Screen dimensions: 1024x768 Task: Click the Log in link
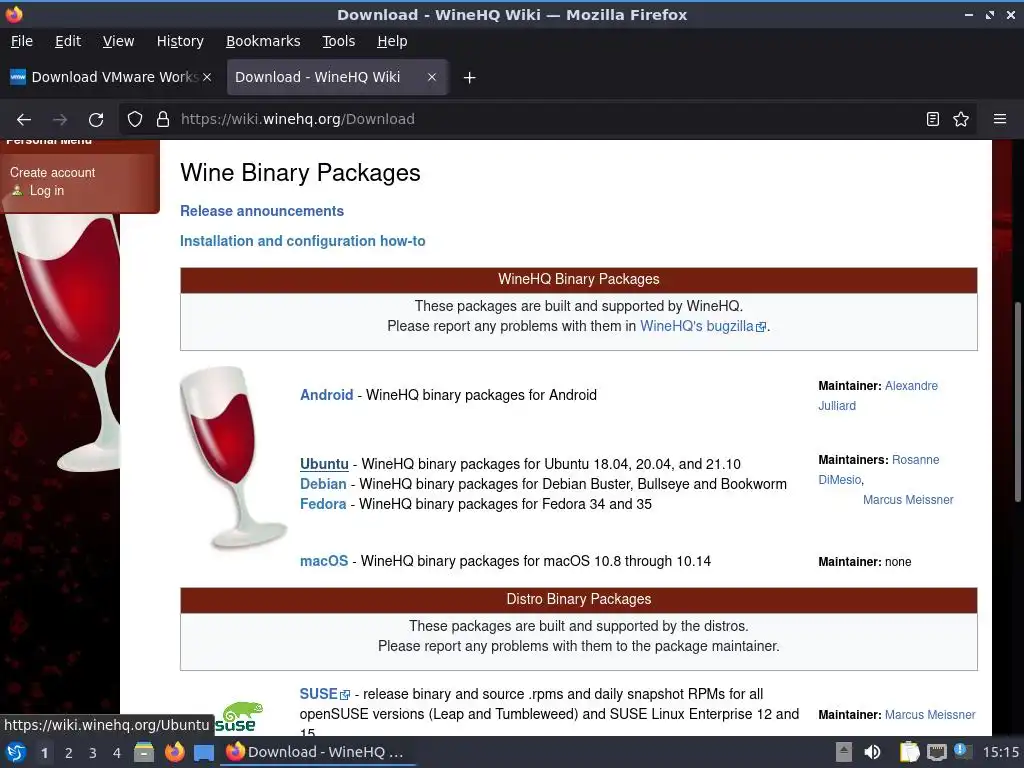46,191
